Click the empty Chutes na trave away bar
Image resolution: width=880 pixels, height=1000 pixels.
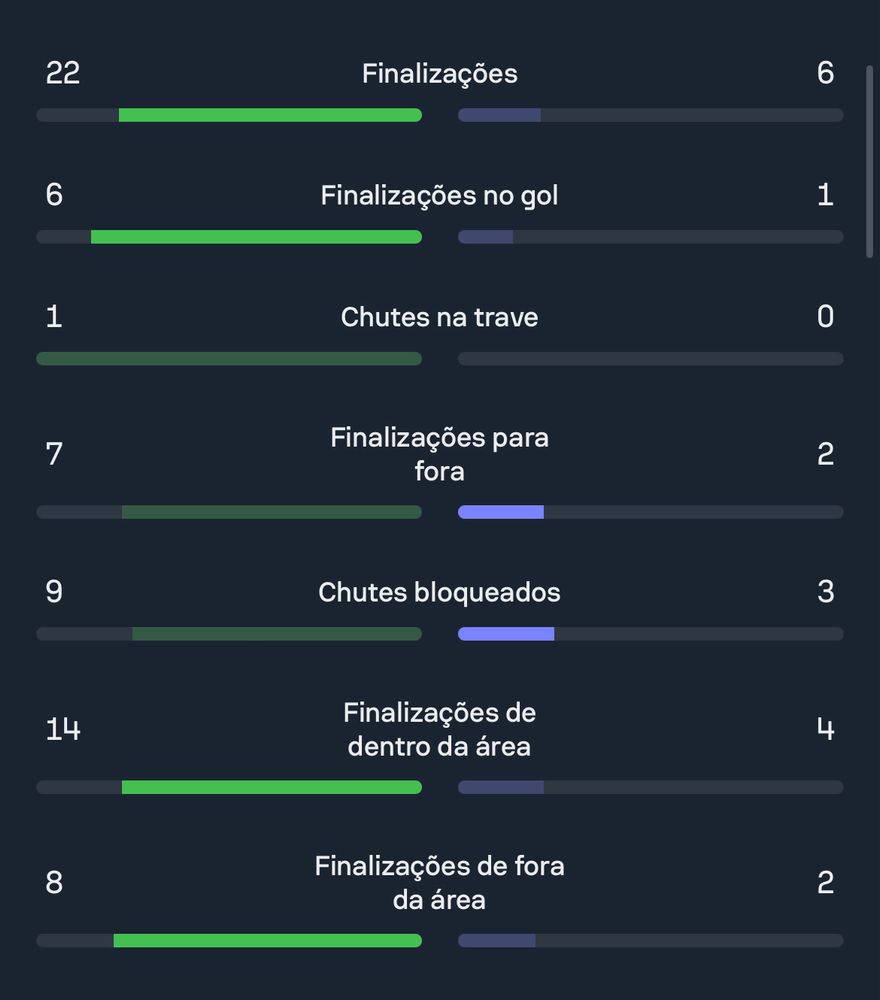650,358
